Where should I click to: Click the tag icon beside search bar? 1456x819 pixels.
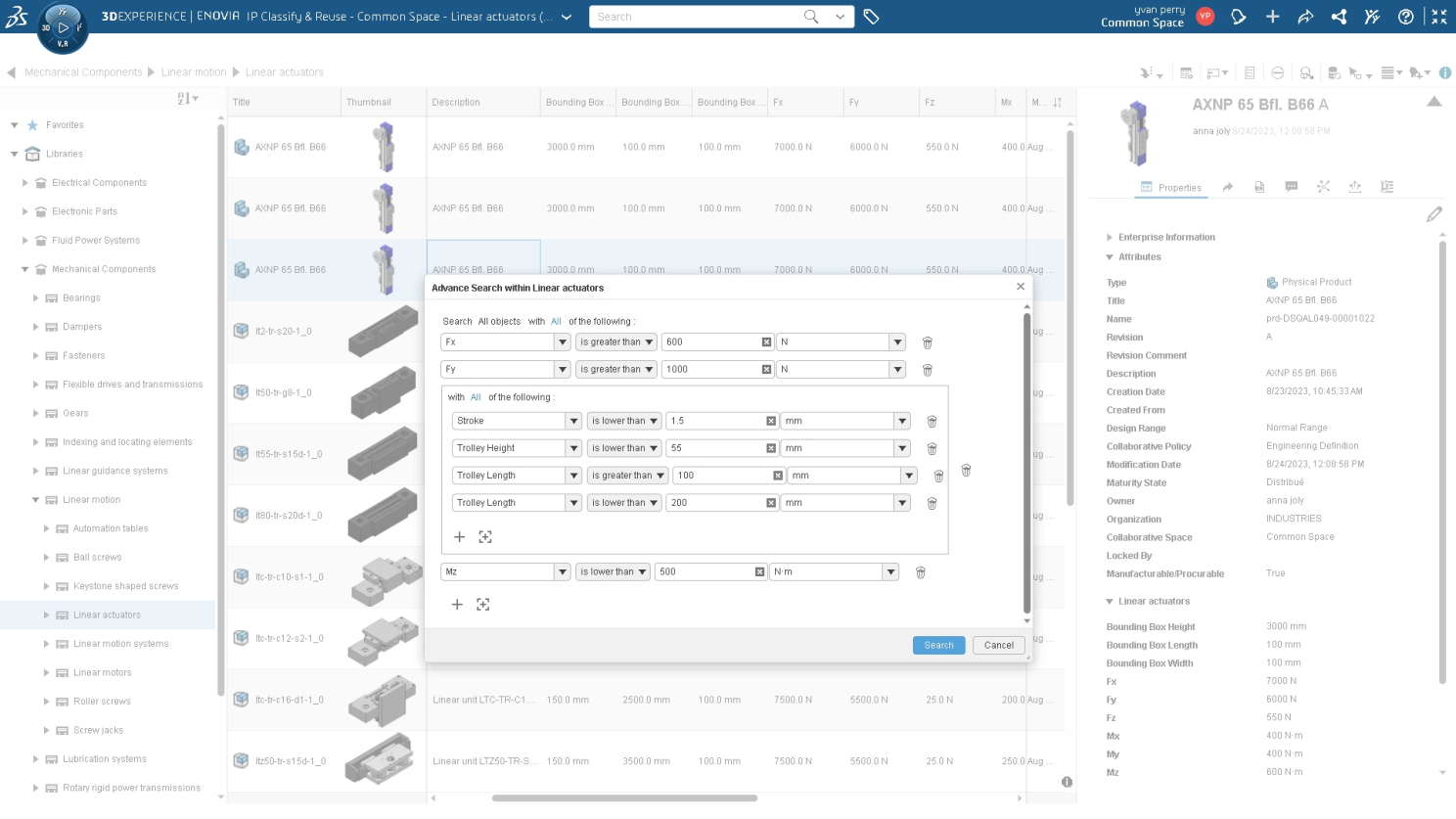871,17
